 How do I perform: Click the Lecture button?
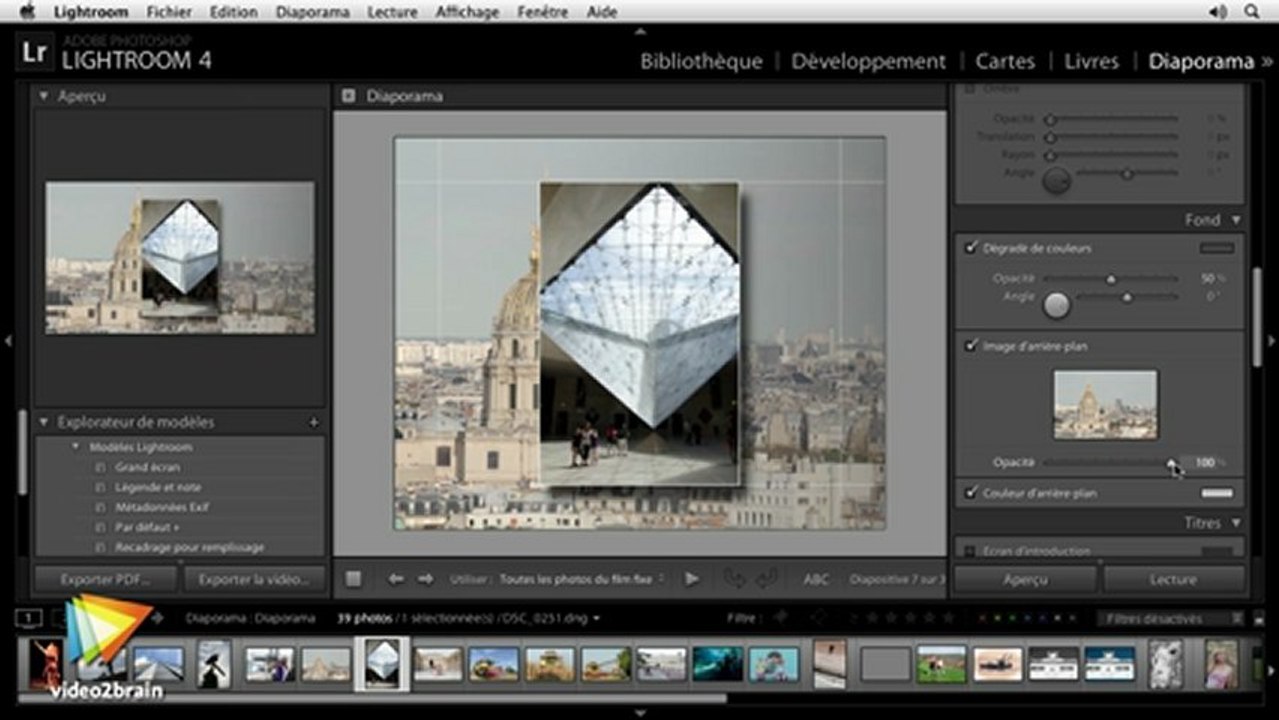pyautogui.click(x=1174, y=579)
